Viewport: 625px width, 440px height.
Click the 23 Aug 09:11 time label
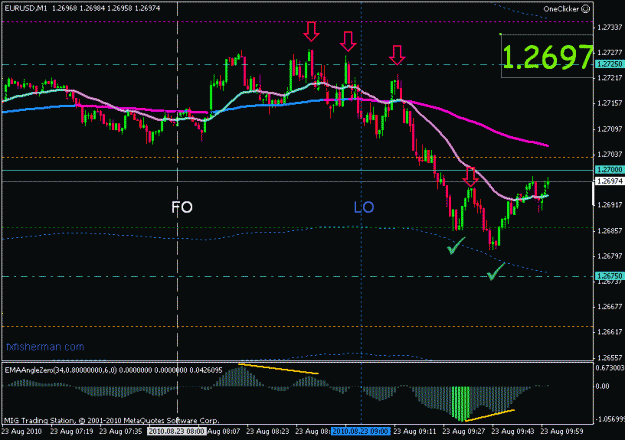click(415, 431)
